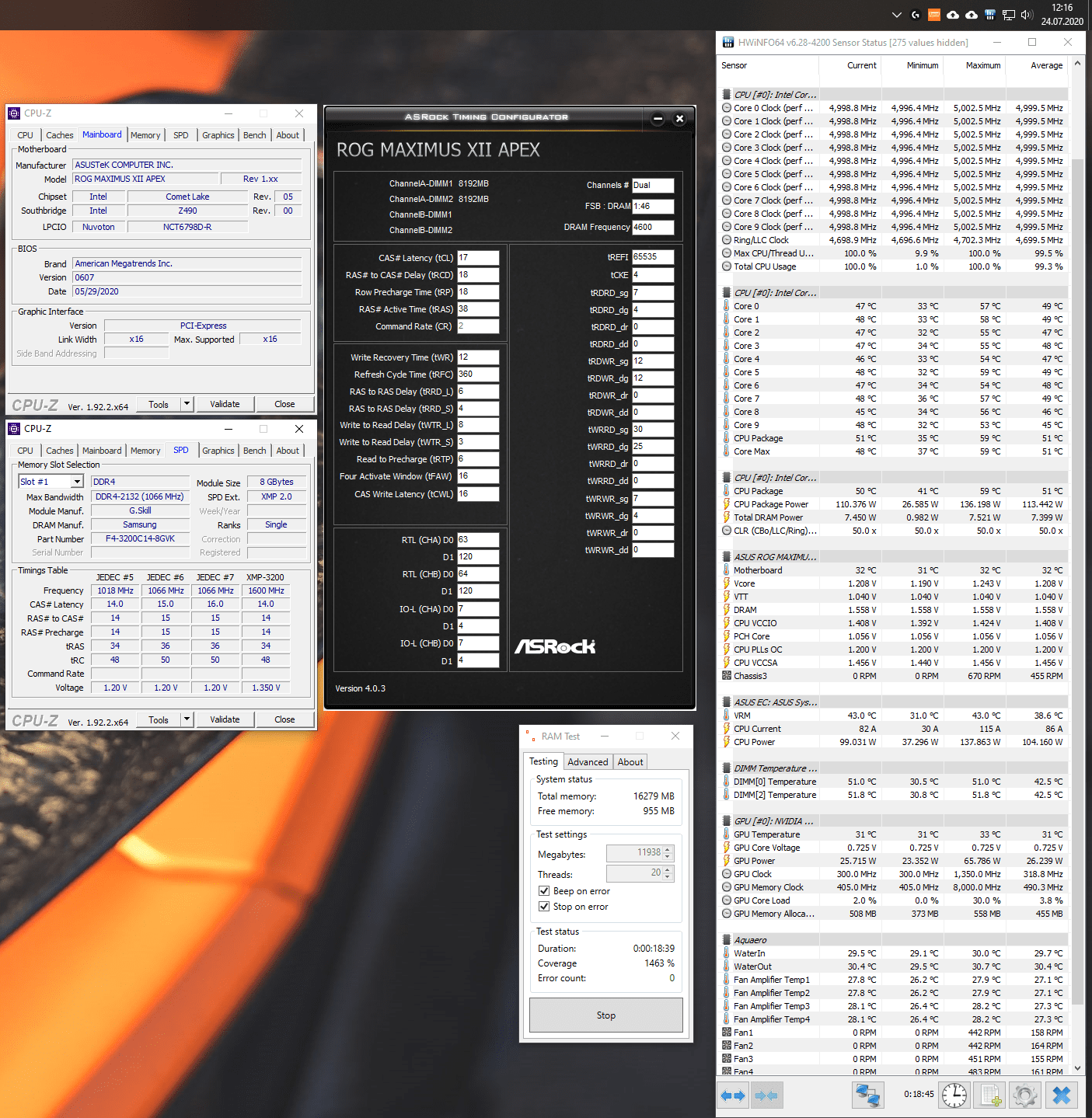Viewport: 1092px width, 1118px height.
Task: Click CPU-Z icon on SPD window title bar
Action: point(14,429)
